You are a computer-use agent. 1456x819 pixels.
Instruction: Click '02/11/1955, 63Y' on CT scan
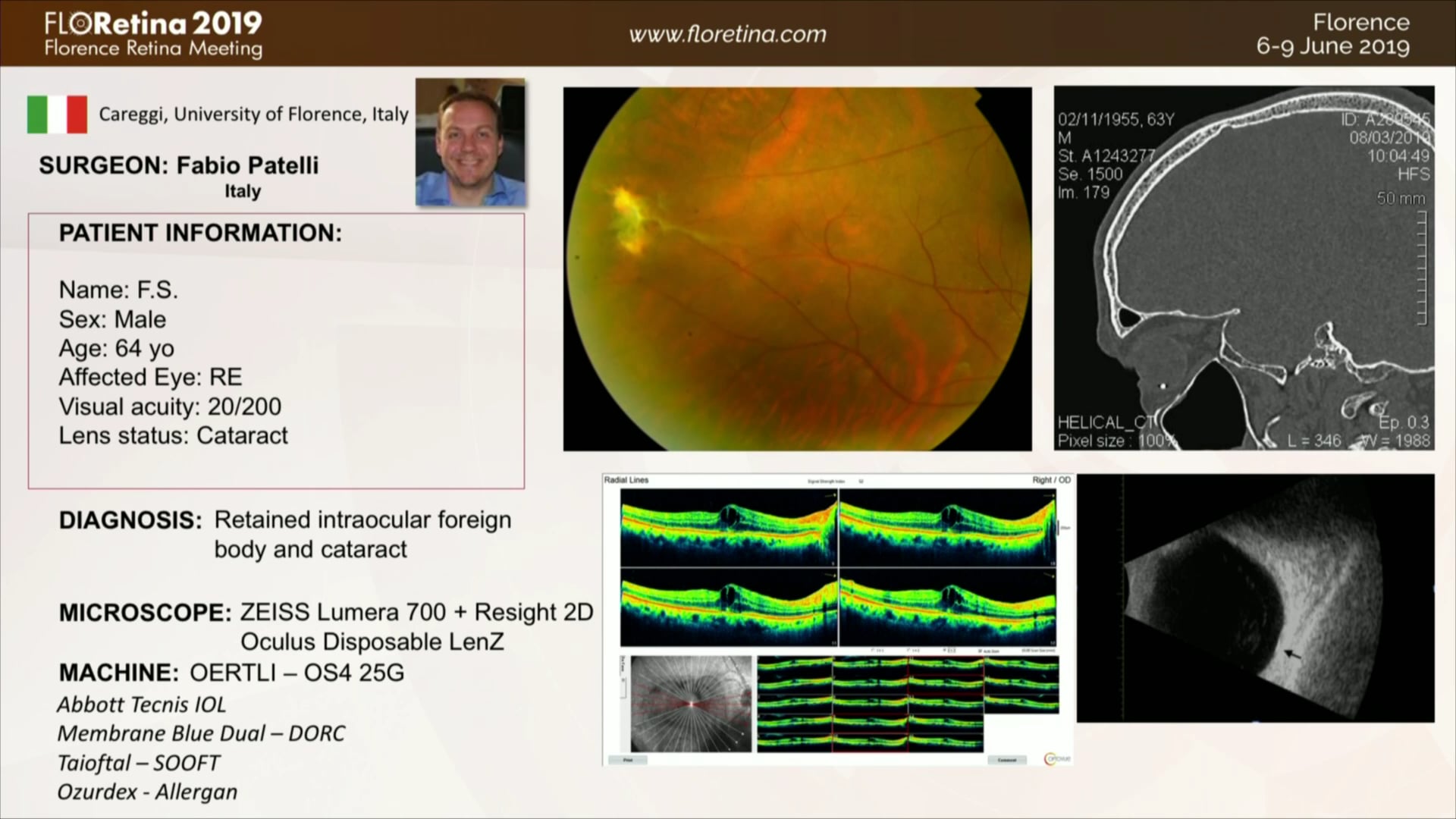point(1116,119)
